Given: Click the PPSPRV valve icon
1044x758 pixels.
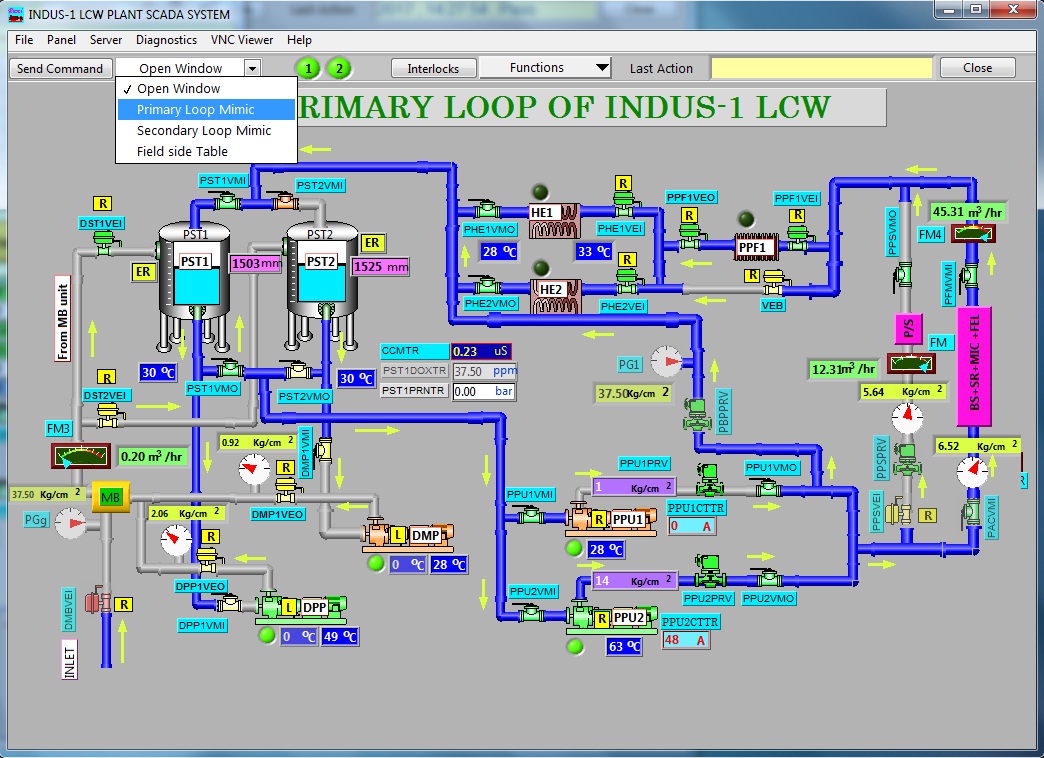Looking at the screenshot, I should point(906,459).
